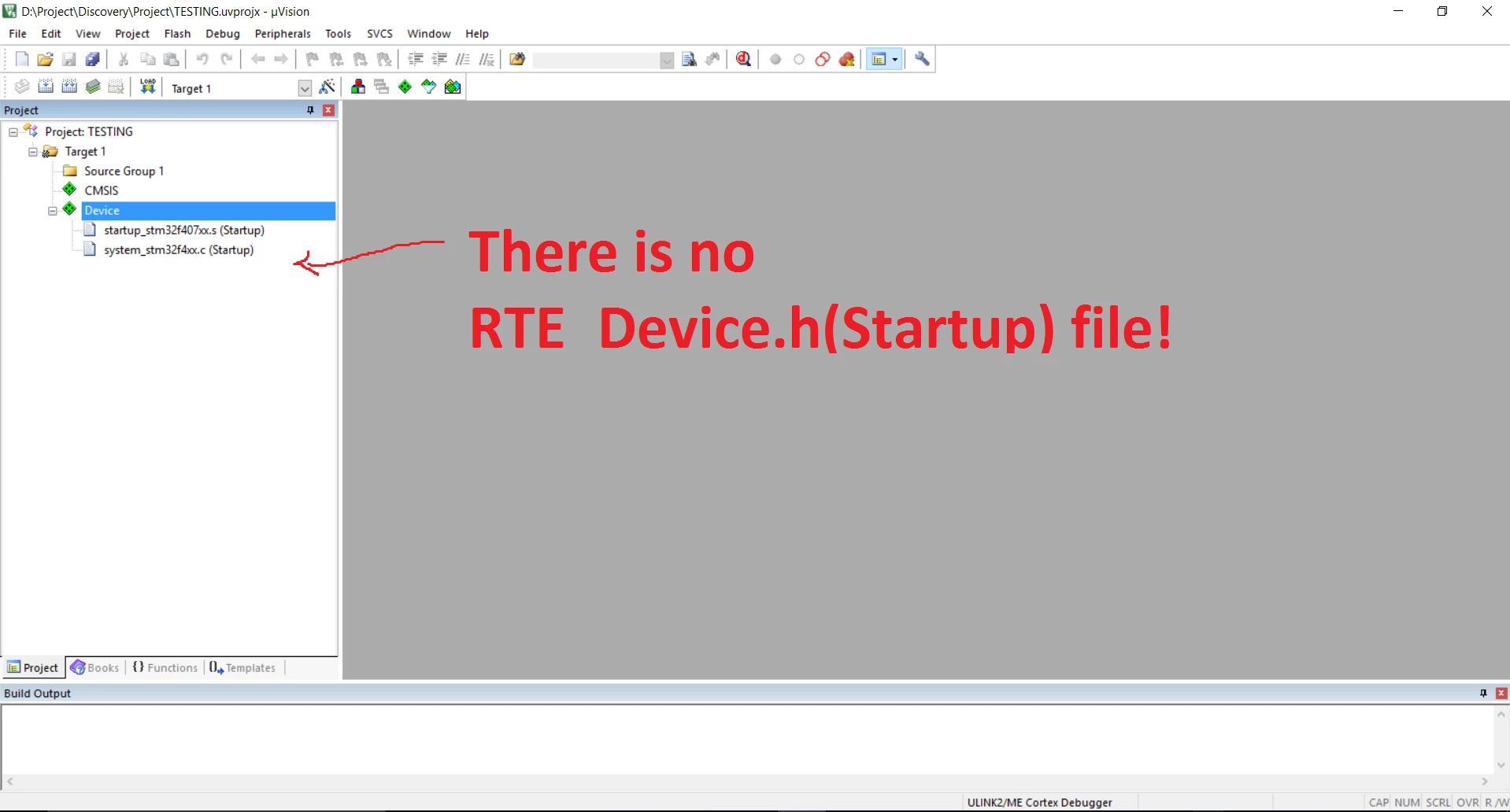The image size is (1510, 812).
Task: Open Configuration wrench icon
Action: coord(922,59)
